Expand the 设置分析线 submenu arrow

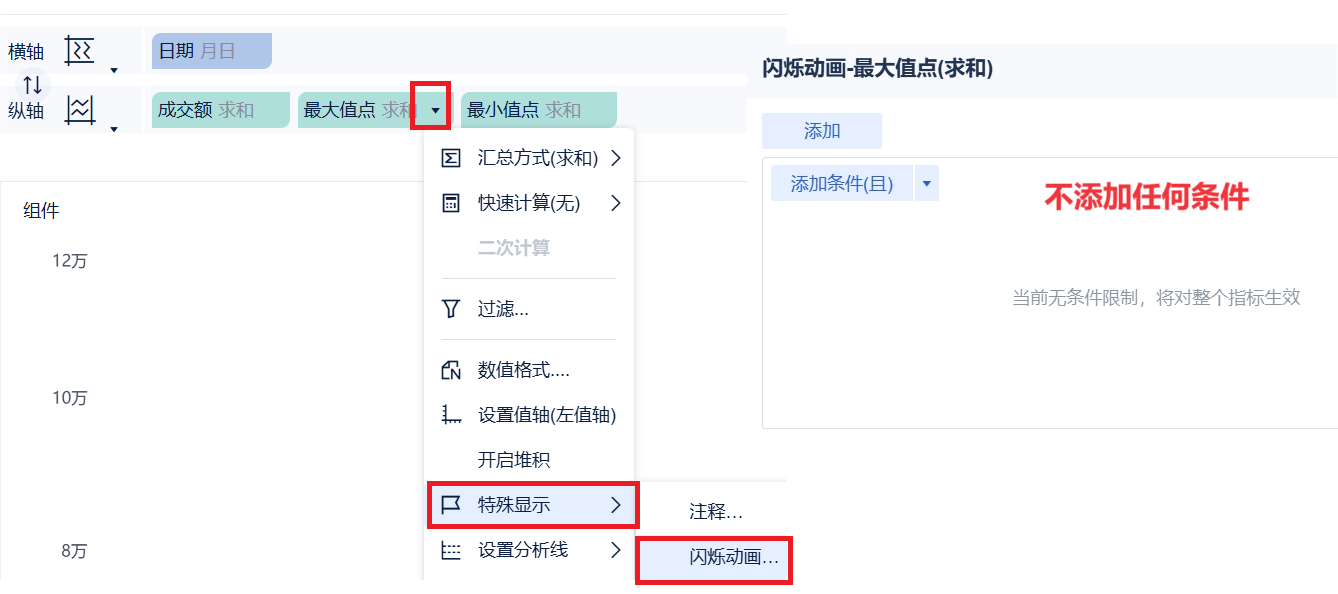[615, 550]
